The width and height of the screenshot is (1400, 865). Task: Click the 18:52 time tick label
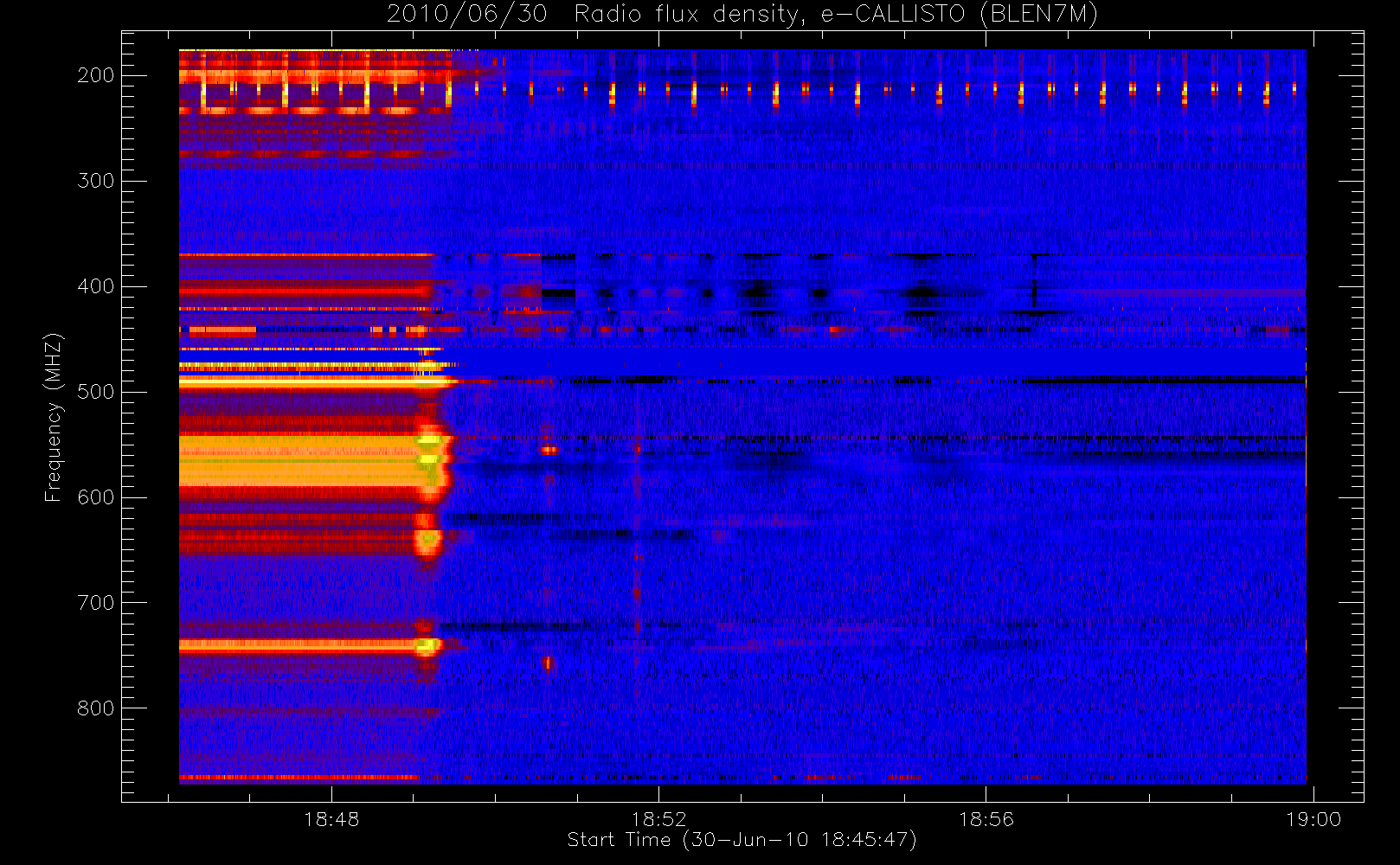click(x=658, y=818)
